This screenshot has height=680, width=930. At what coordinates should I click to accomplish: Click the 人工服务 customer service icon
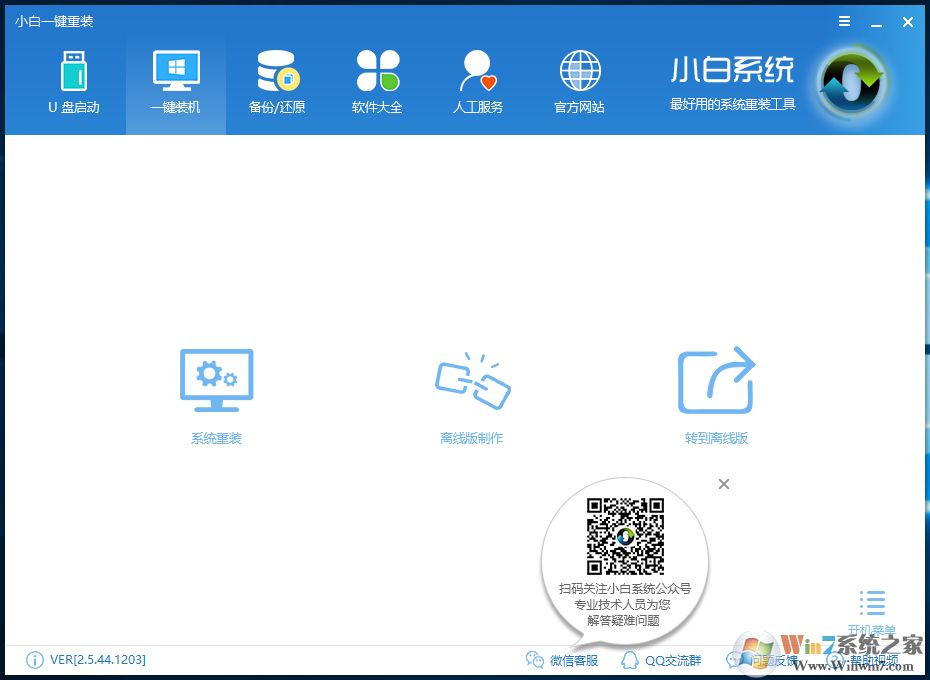tap(477, 80)
